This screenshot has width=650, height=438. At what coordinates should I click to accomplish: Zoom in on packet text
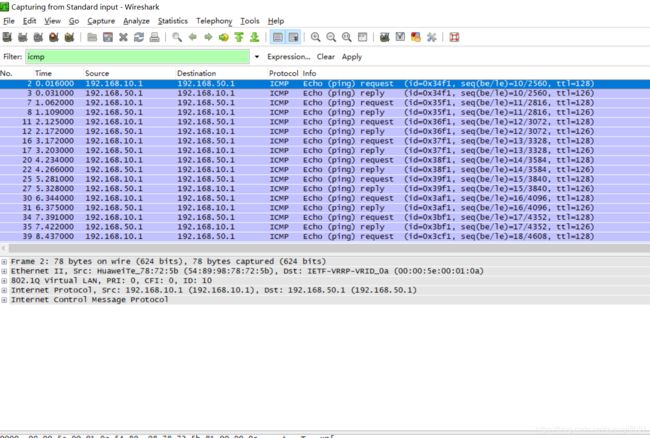coord(315,37)
